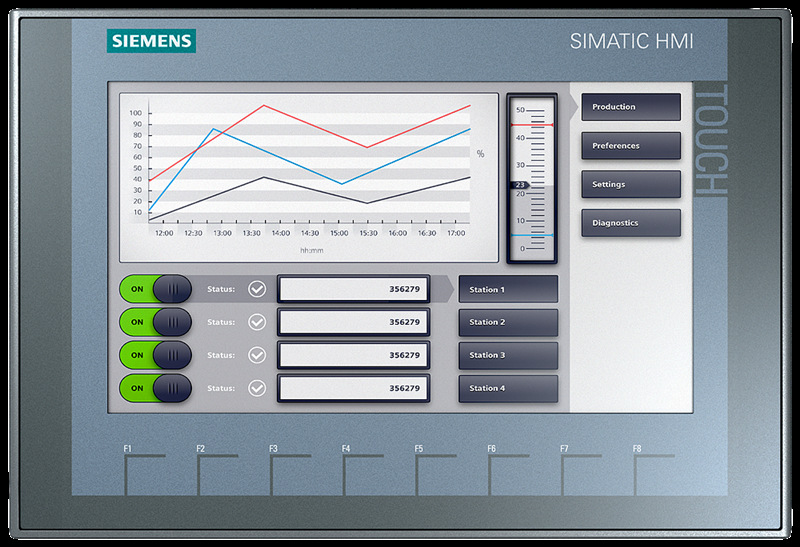Select the Station 4 button
The height and width of the screenshot is (547, 800).
[x=508, y=388]
